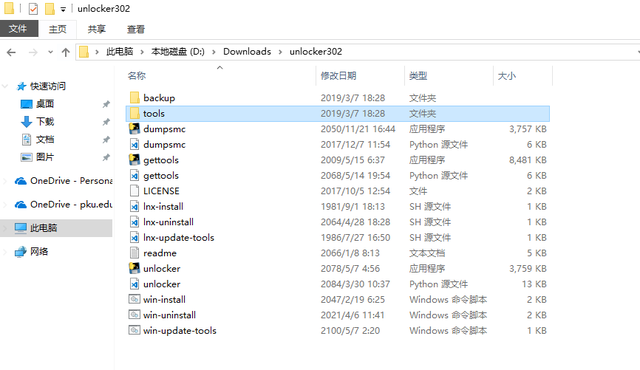Navigate to 本地磁盘 (D:) in breadcrumb
The height and width of the screenshot is (370, 640).
coord(178,52)
